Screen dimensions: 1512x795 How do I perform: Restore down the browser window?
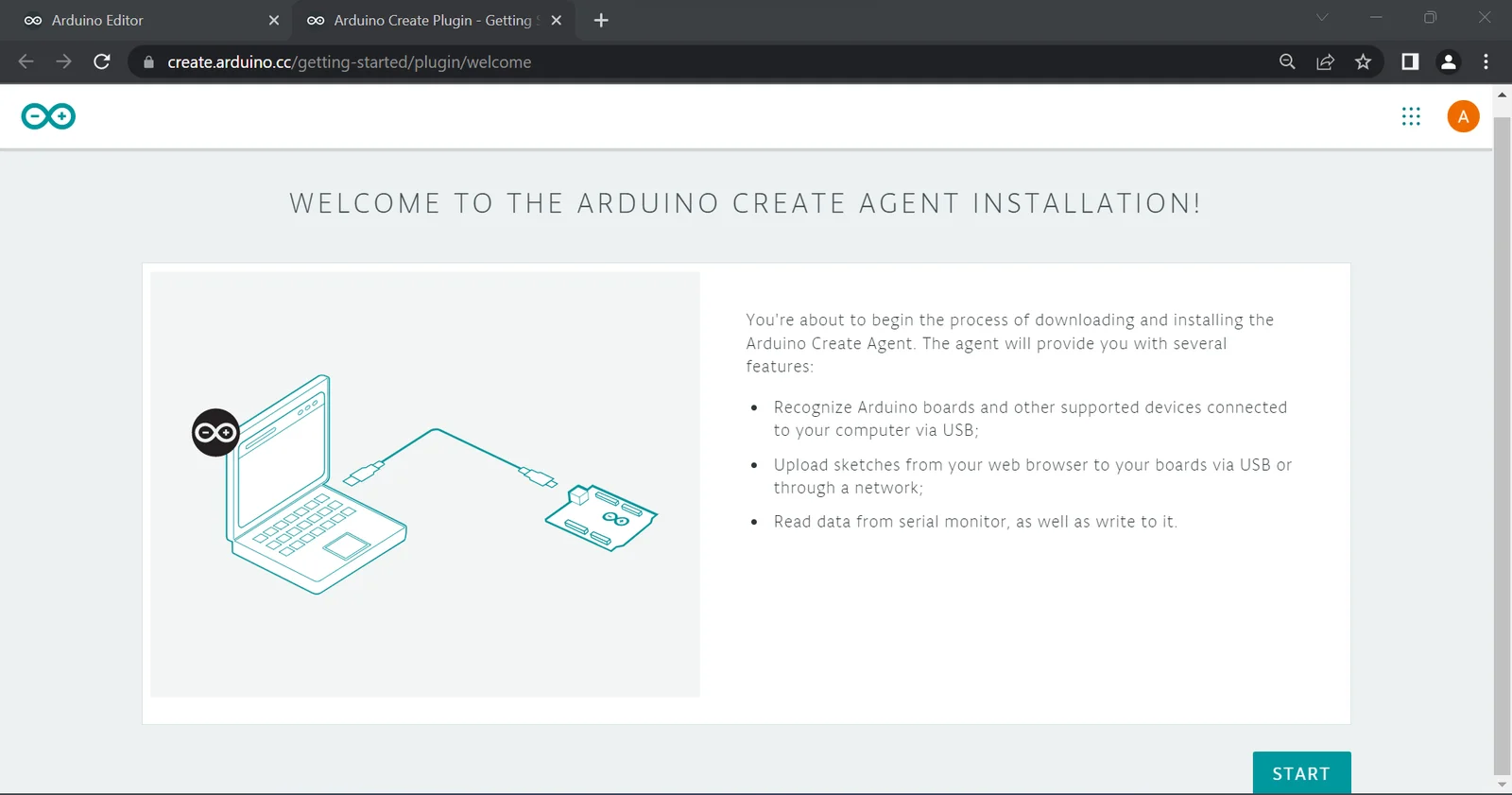click(x=1430, y=17)
